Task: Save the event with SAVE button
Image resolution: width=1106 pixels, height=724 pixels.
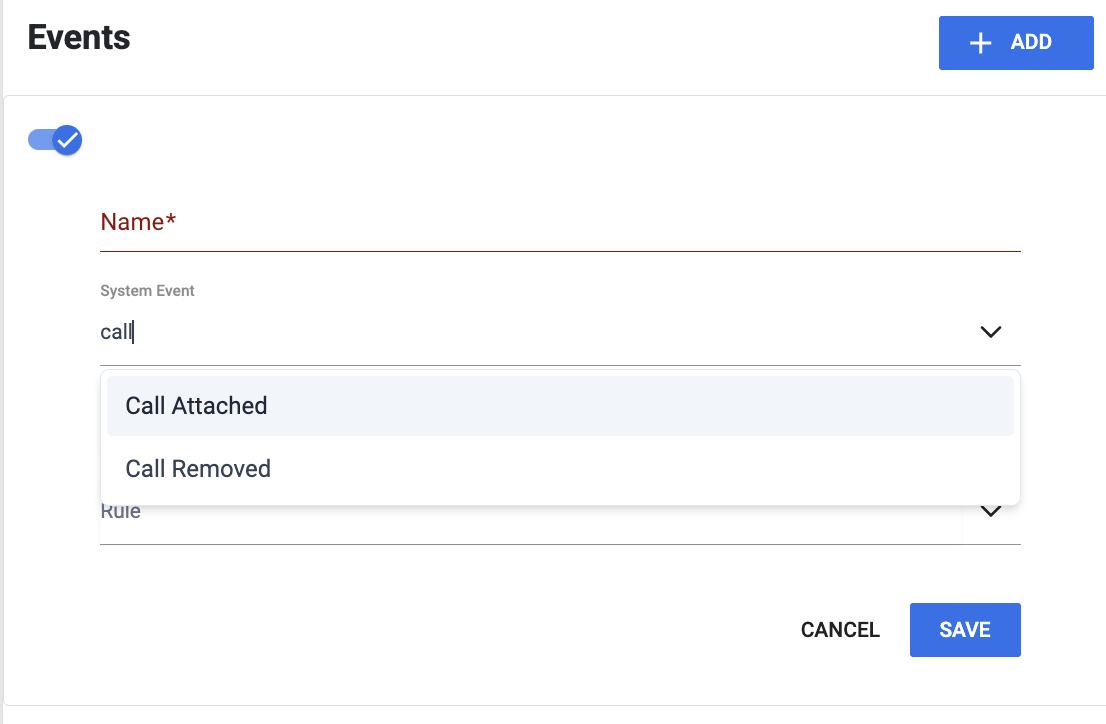Action: (x=965, y=630)
